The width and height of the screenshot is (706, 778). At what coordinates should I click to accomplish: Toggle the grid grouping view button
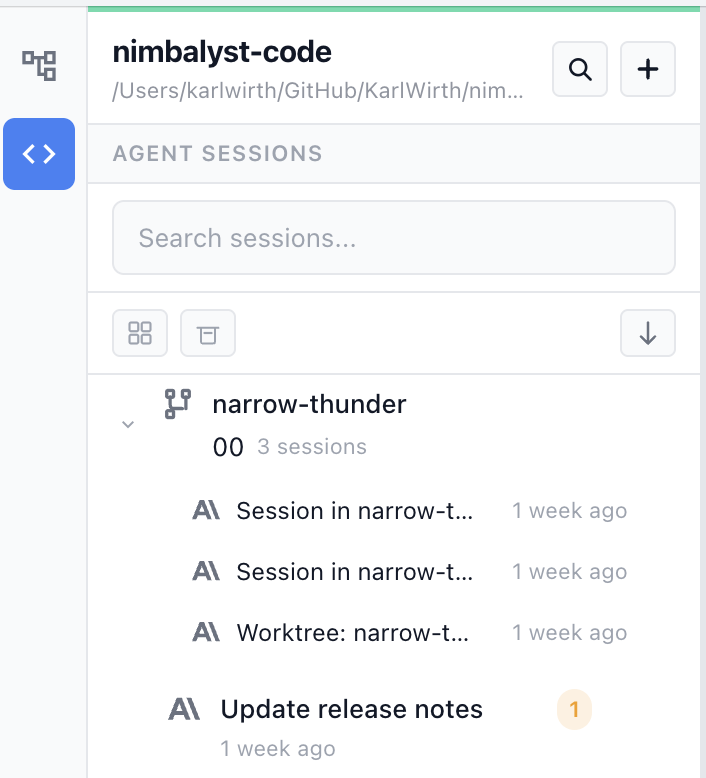click(140, 333)
